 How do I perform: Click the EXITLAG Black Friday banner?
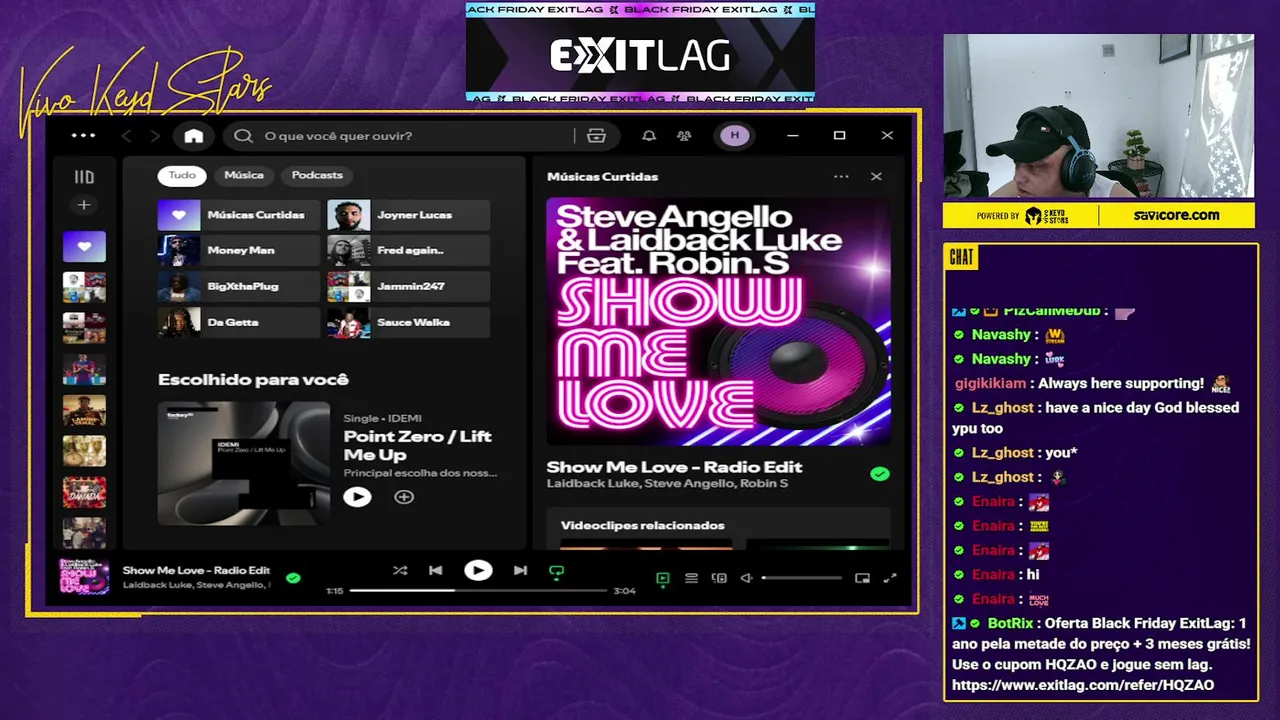640,52
